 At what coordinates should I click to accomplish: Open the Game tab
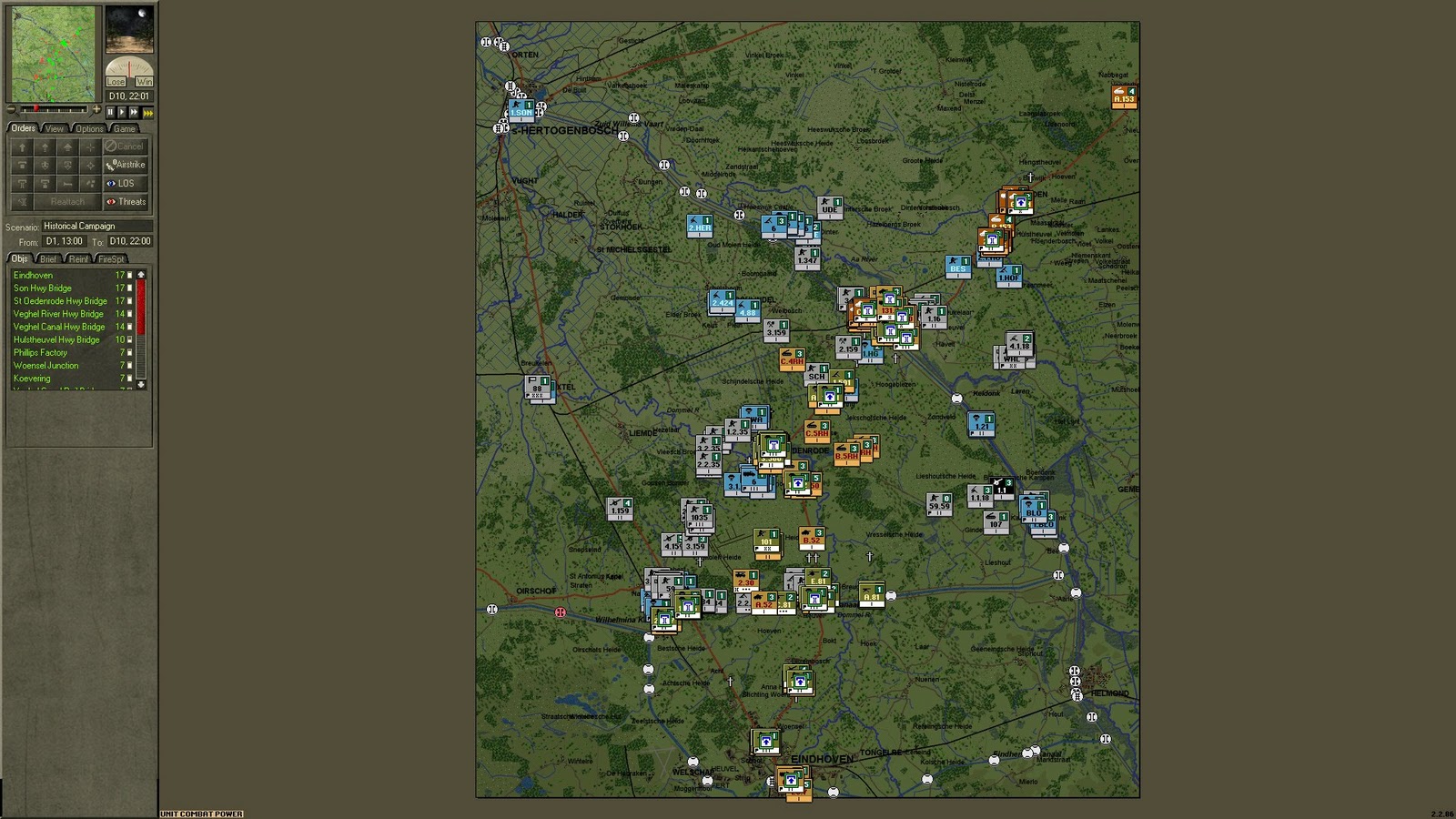tap(125, 128)
